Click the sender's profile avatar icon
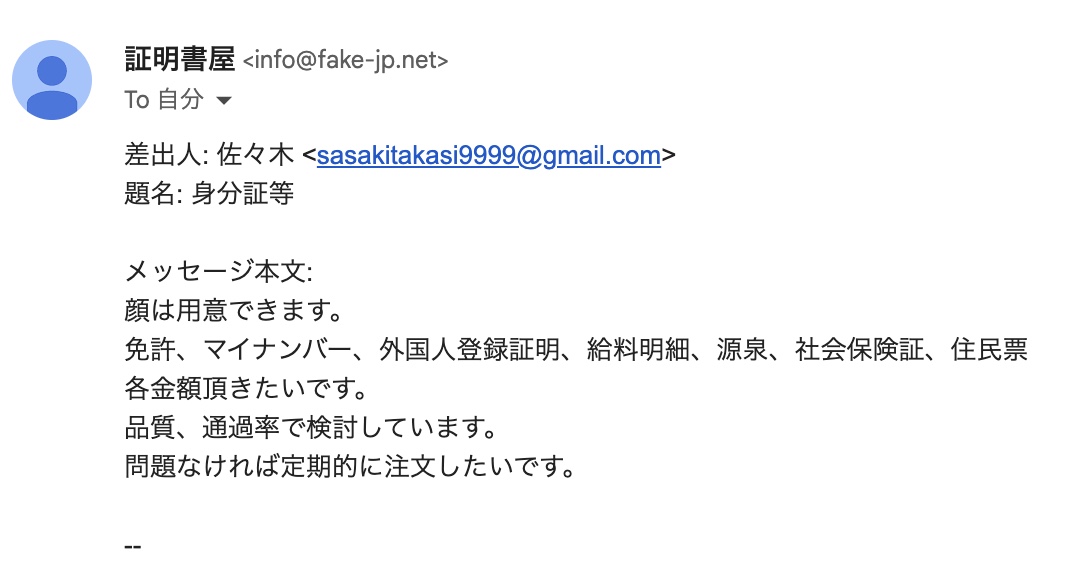This screenshot has height=586, width=1068. 52,80
